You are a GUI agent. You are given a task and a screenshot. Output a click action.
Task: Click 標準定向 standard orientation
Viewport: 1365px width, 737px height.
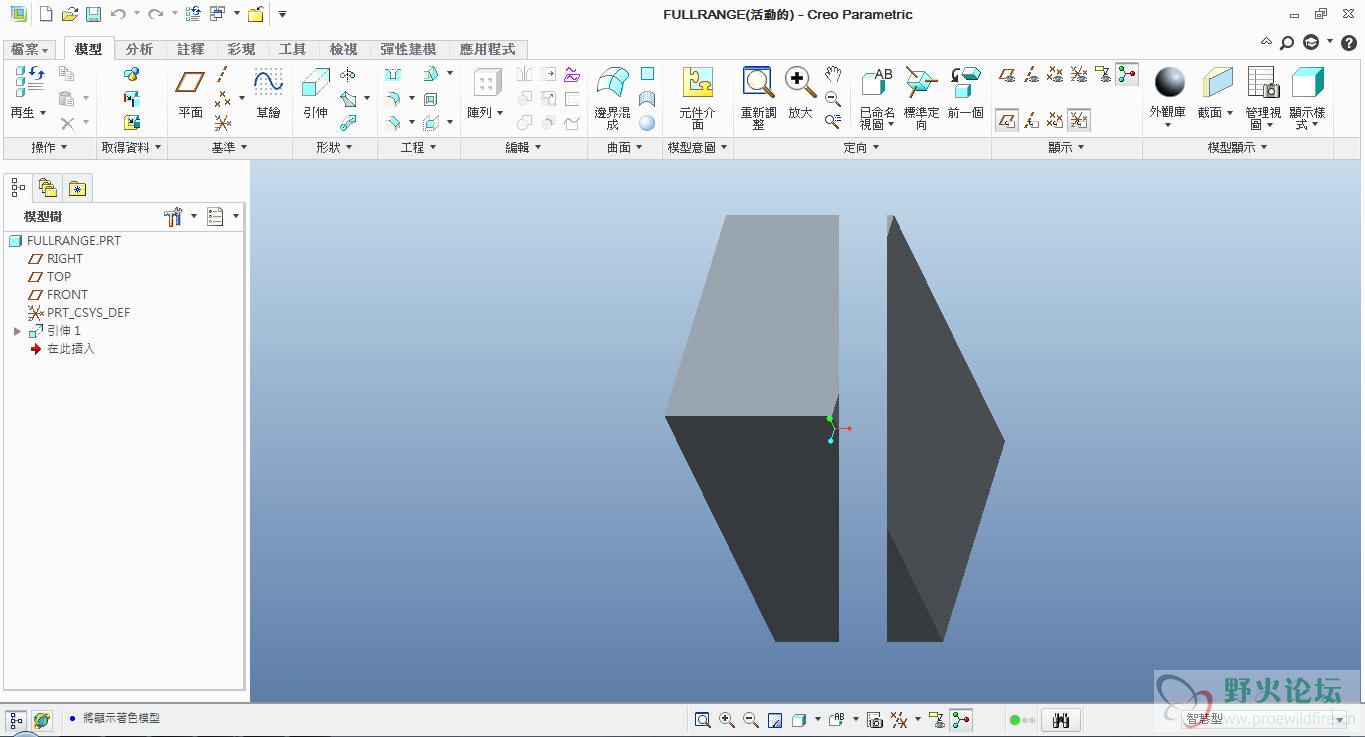(921, 99)
